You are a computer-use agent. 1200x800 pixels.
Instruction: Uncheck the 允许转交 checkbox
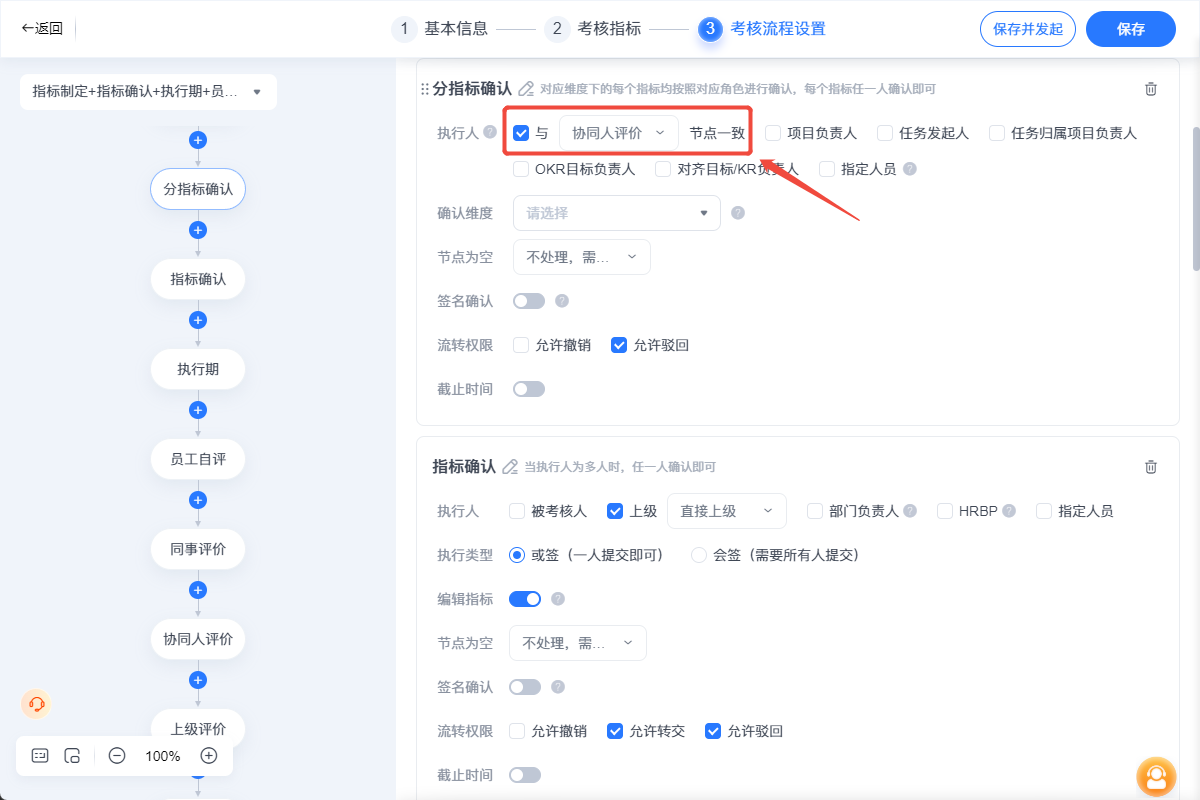click(x=615, y=731)
